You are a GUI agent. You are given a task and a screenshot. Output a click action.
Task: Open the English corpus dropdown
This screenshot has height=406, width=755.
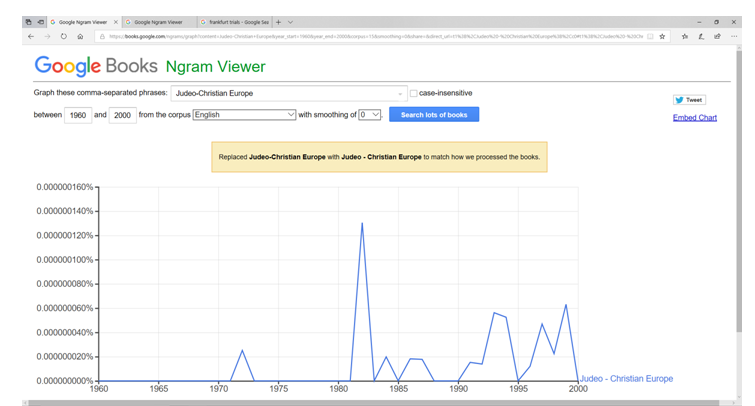(244, 115)
